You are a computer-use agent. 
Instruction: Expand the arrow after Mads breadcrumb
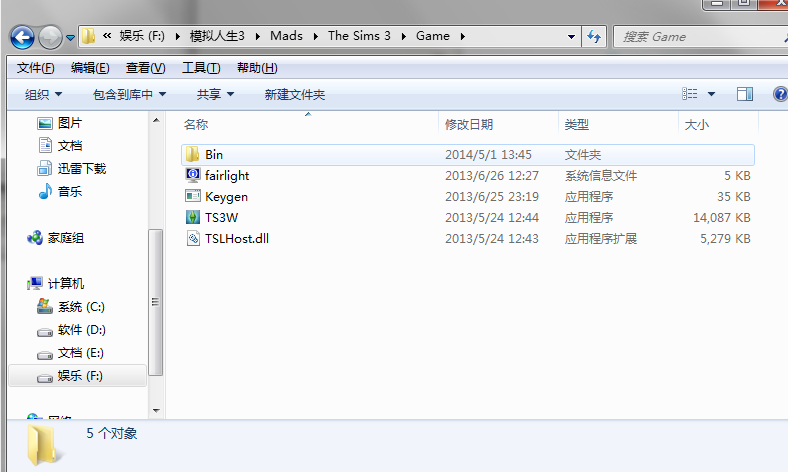tap(316, 37)
